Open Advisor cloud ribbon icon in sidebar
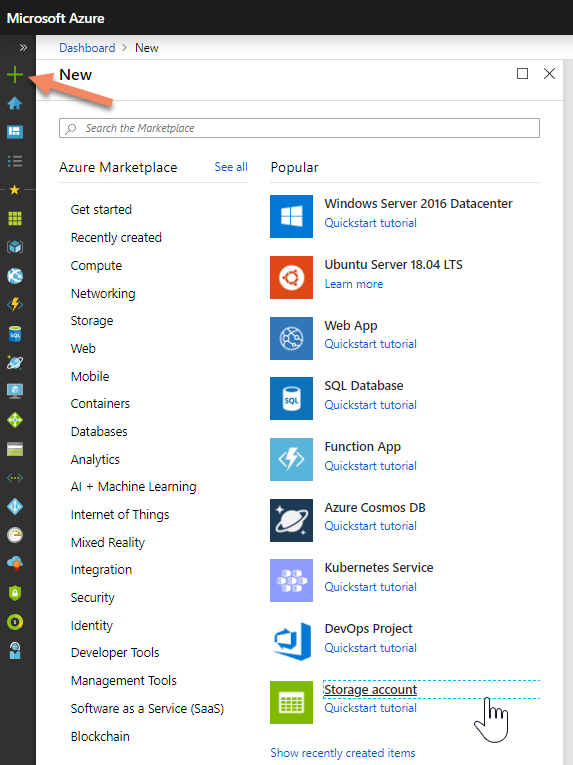 [15, 564]
